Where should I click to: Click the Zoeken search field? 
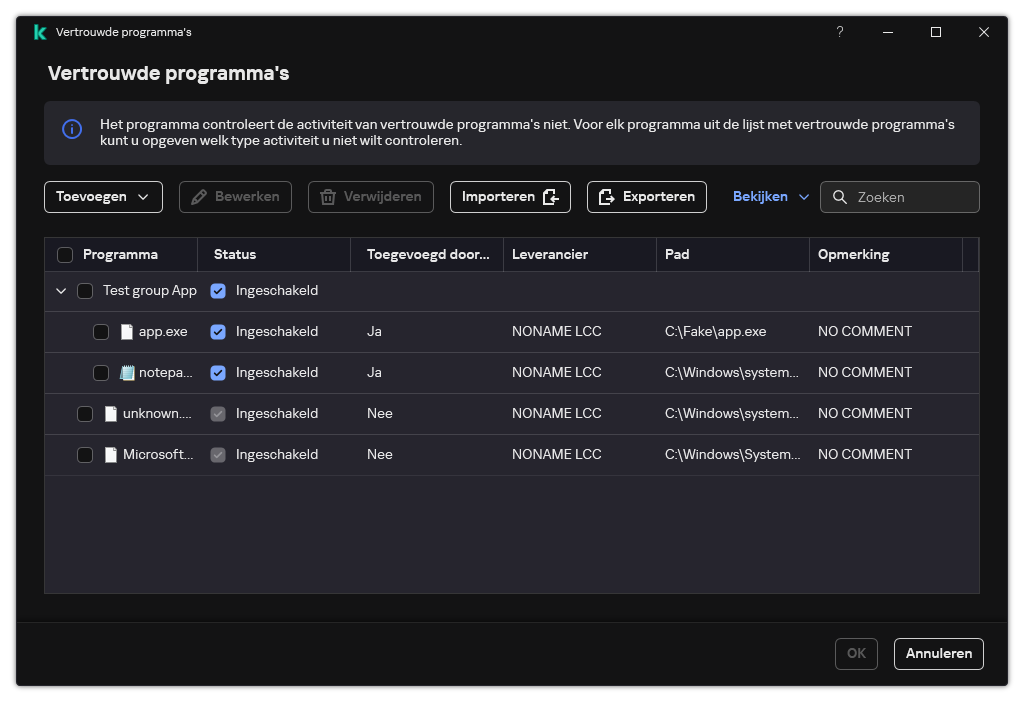coord(912,197)
